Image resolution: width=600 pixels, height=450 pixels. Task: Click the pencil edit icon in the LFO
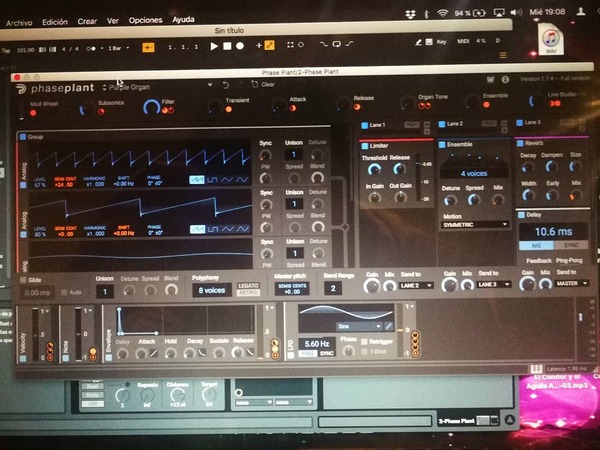[x=388, y=326]
